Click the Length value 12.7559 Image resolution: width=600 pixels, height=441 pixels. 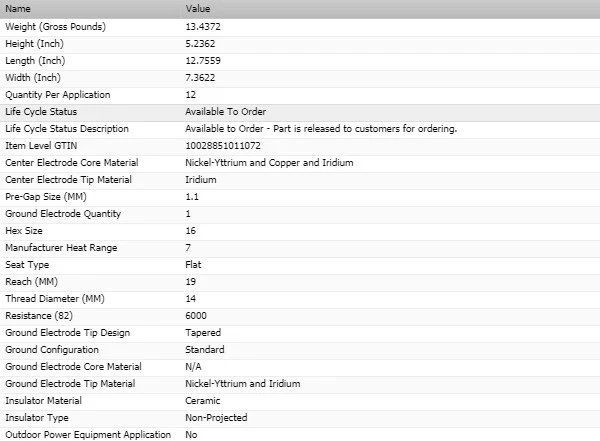point(205,60)
